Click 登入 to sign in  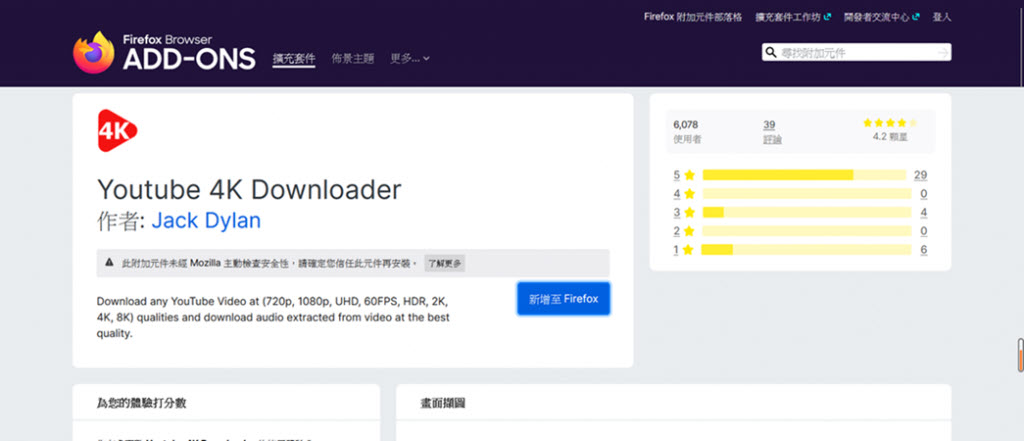click(942, 17)
